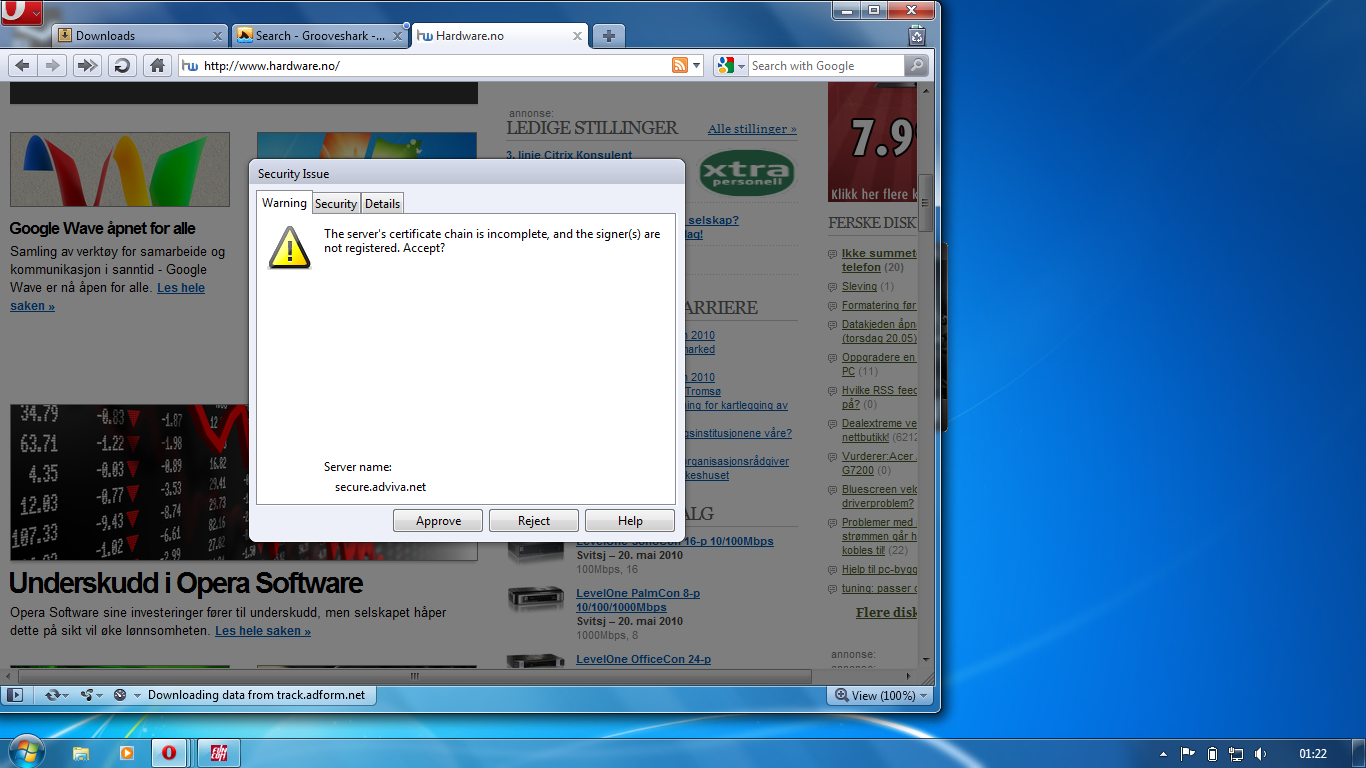Open the Windows Start menu
Viewport: 1366px width, 768px height.
[x=25, y=752]
